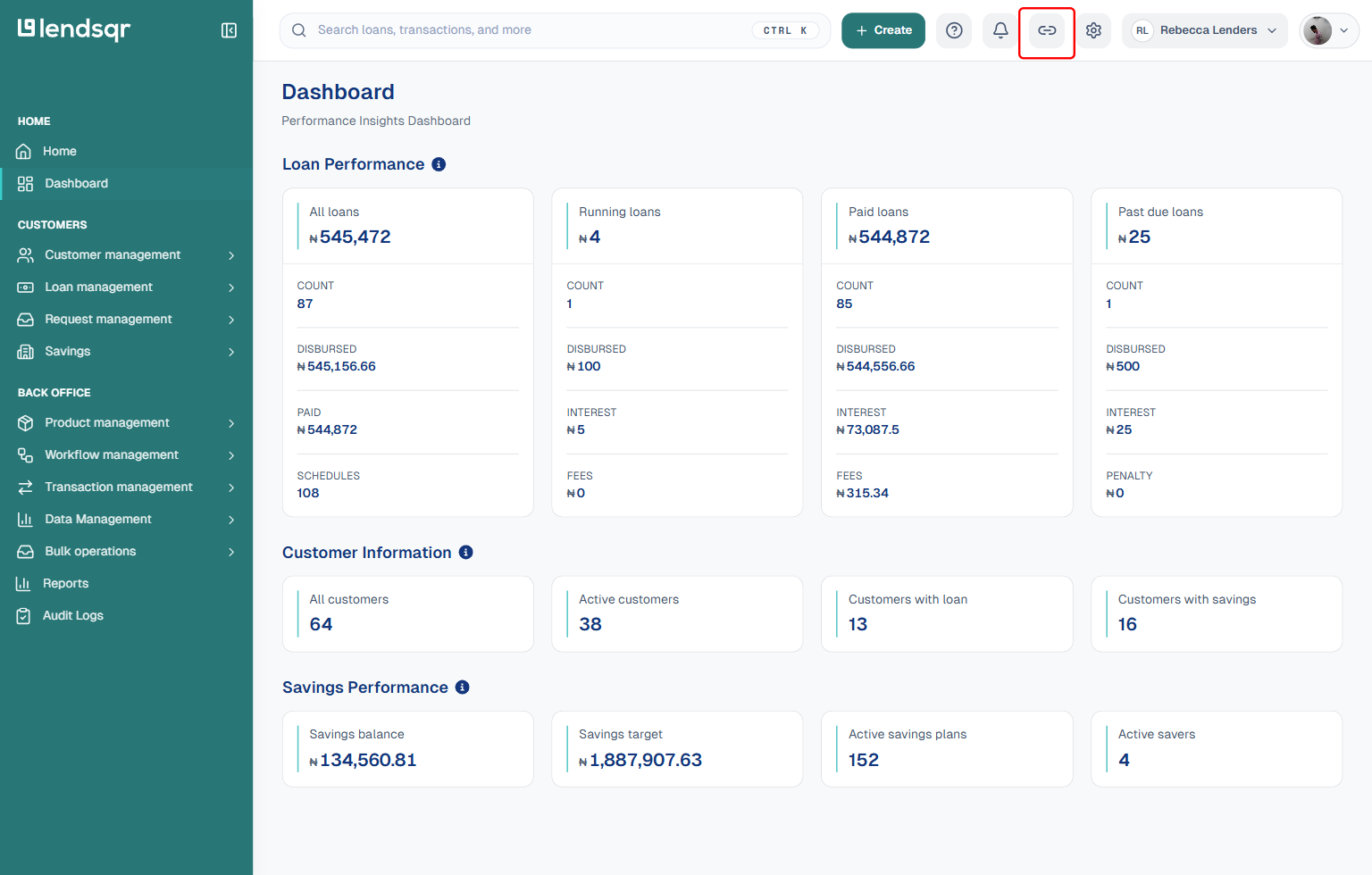The height and width of the screenshot is (875, 1372).
Task: Expand Request management chevron
Action: tap(231, 320)
